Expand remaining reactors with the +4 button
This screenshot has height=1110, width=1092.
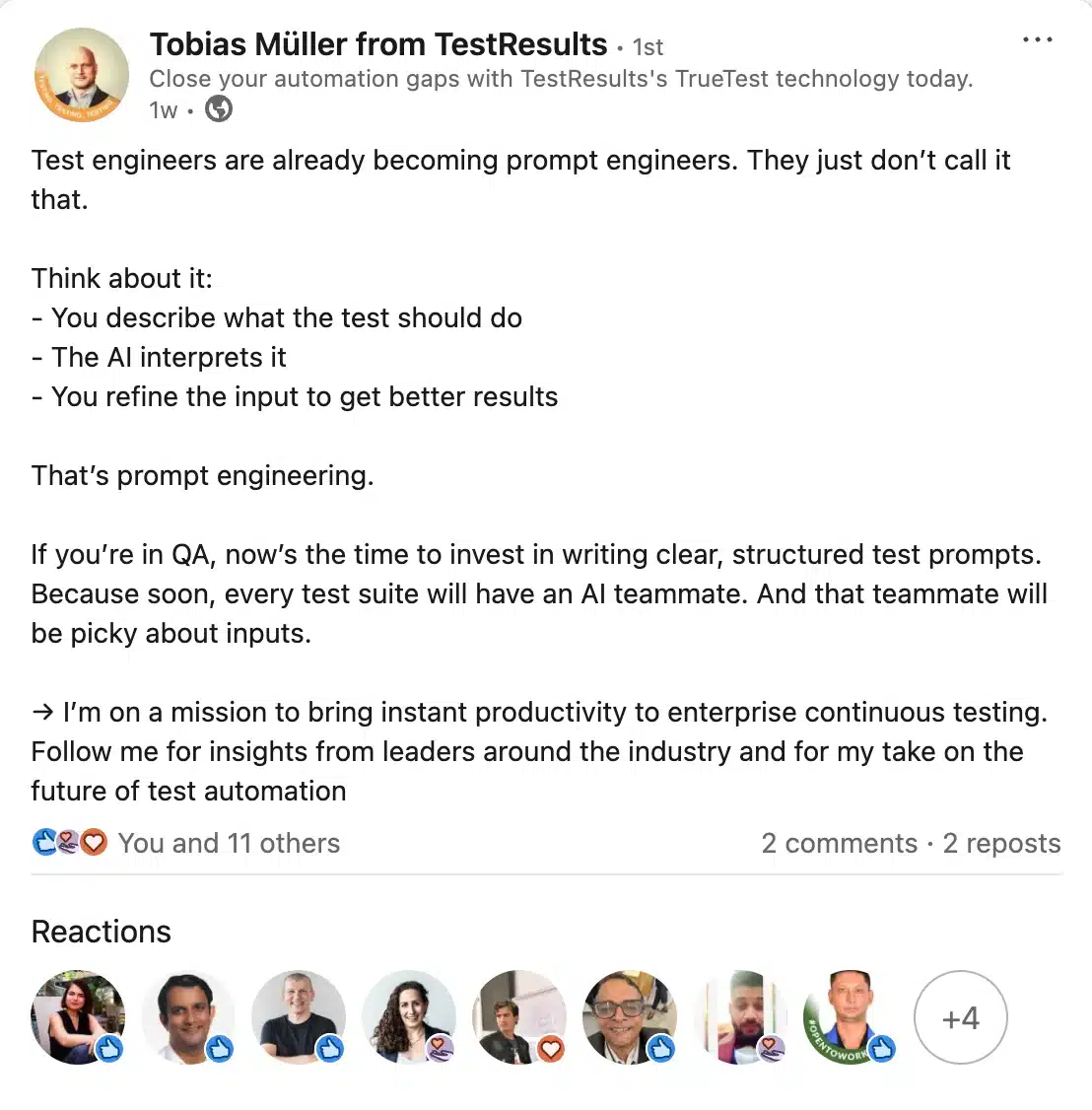(961, 1017)
